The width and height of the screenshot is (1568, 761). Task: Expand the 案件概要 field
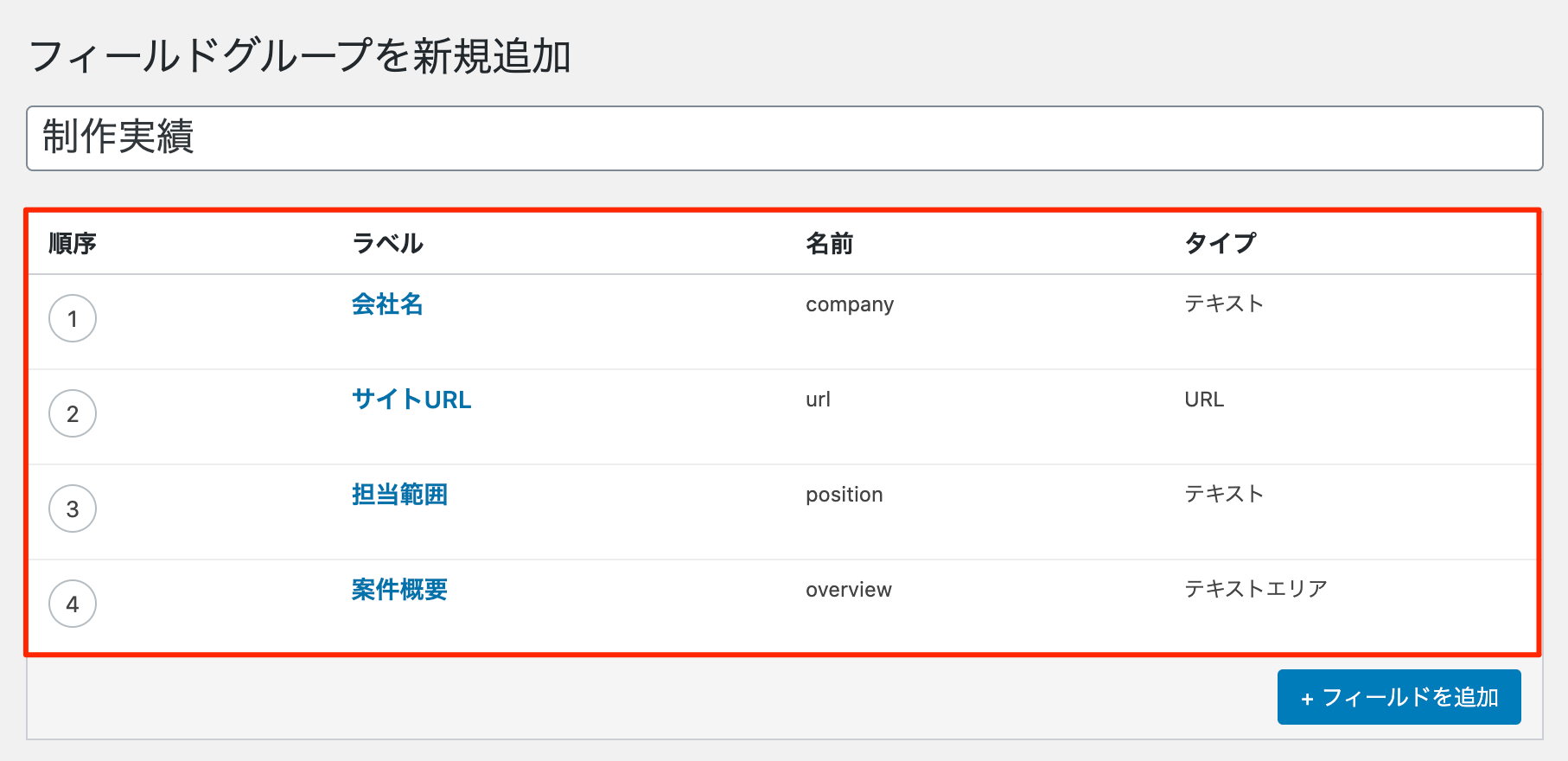pos(399,590)
